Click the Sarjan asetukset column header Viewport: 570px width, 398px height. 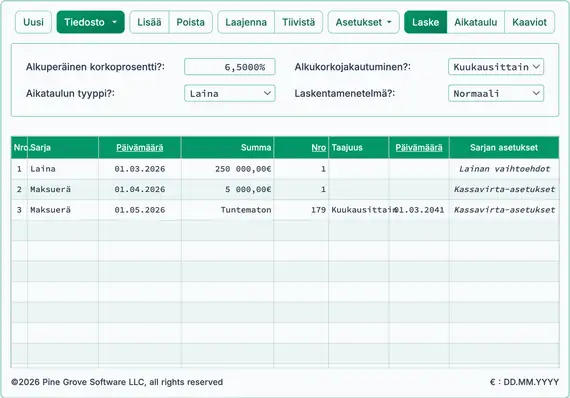pyautogui.click(x=504, y=148)
